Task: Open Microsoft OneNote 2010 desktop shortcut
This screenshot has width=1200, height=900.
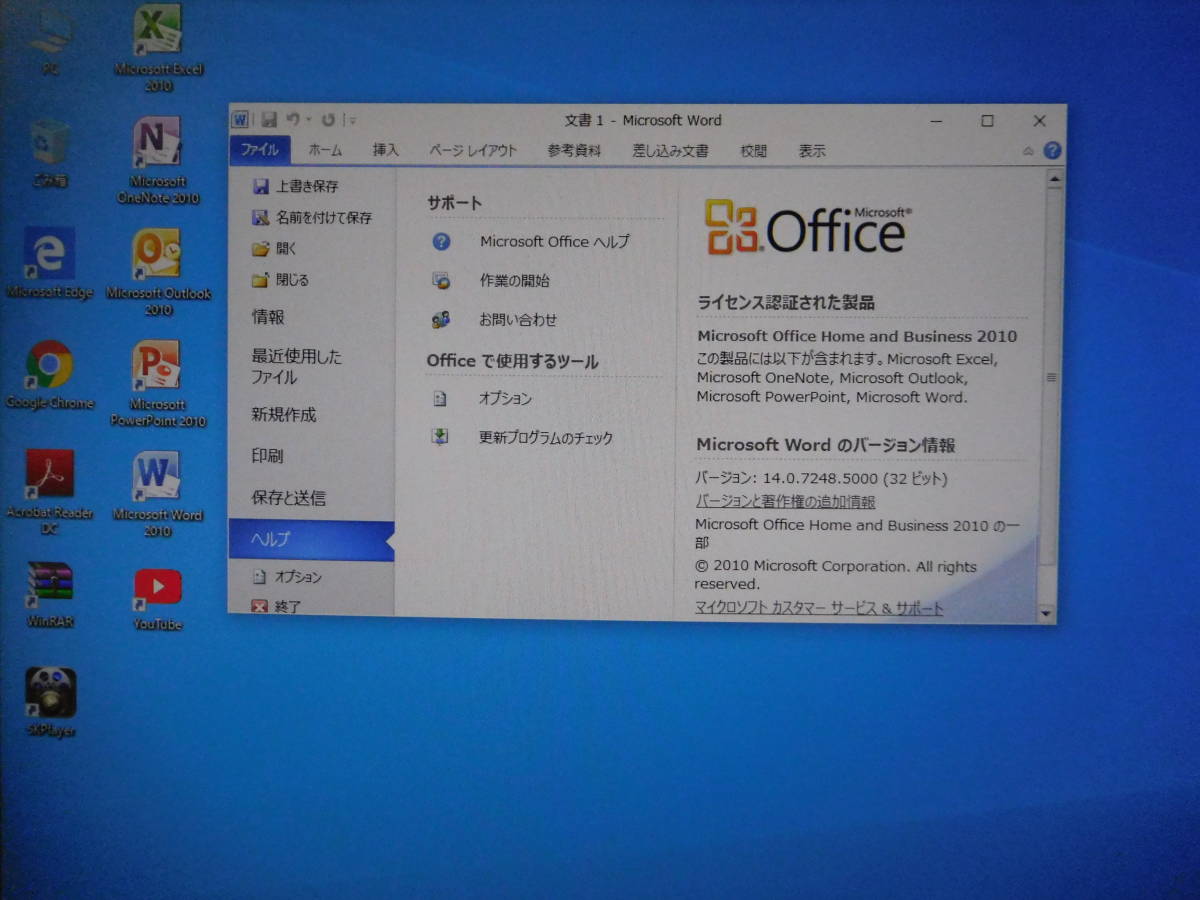Action: [158, 159]
